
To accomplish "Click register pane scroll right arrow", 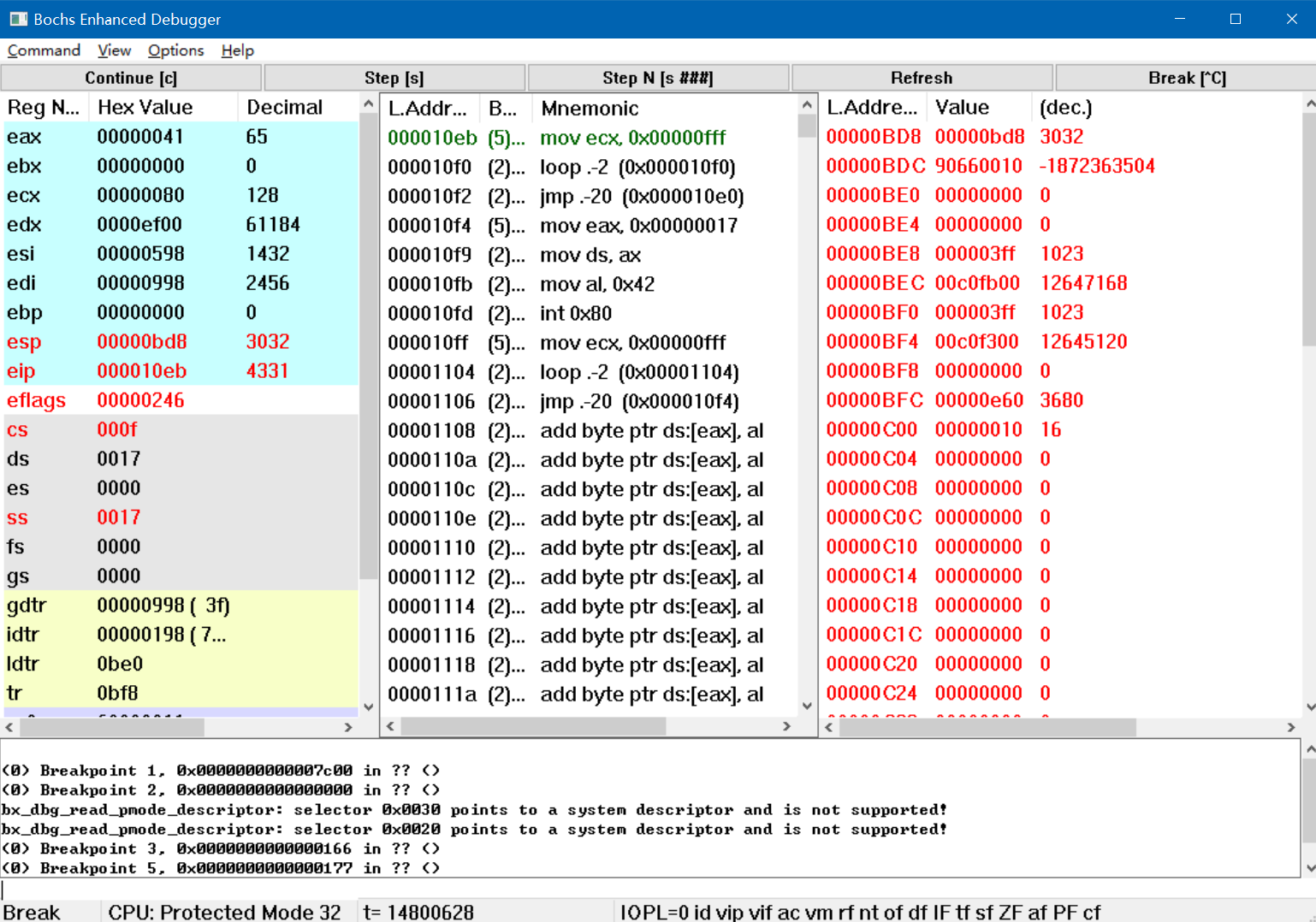I will (x=348, y=727).
